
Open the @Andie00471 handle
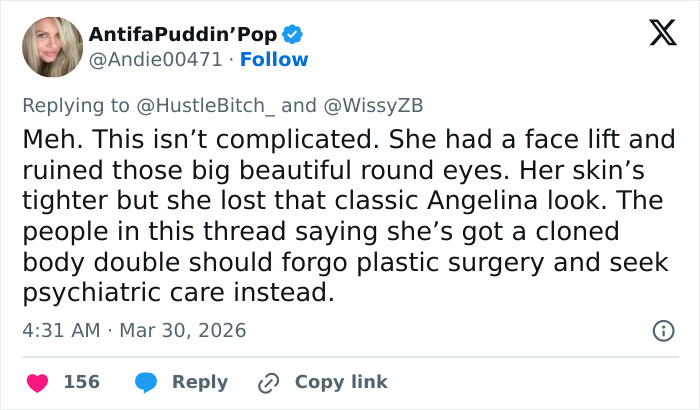155,60
